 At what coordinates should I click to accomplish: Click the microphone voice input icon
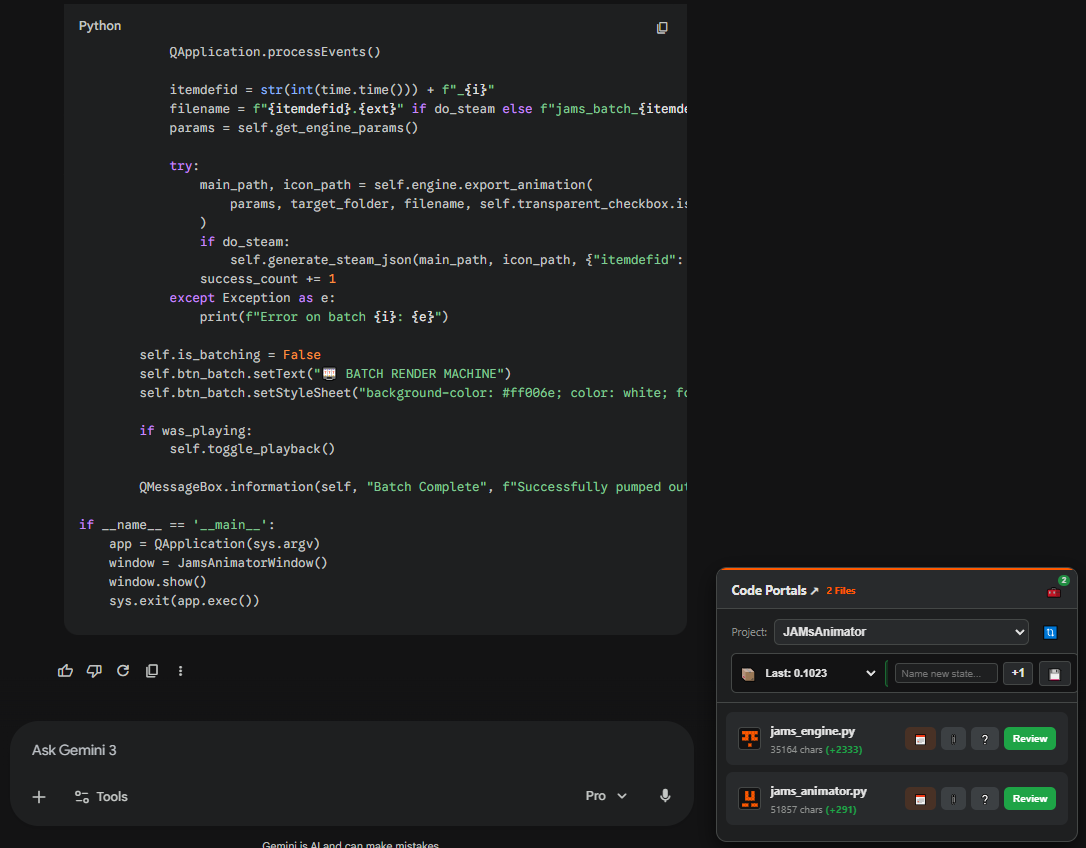(x=665, y=796)
